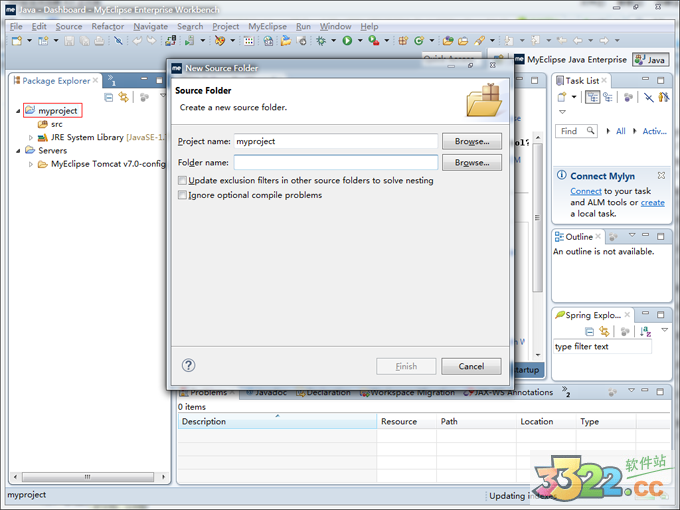This screenshot has width=680, height=510.
Task: Open the Window menu
Action: click(x=336, y=26)
